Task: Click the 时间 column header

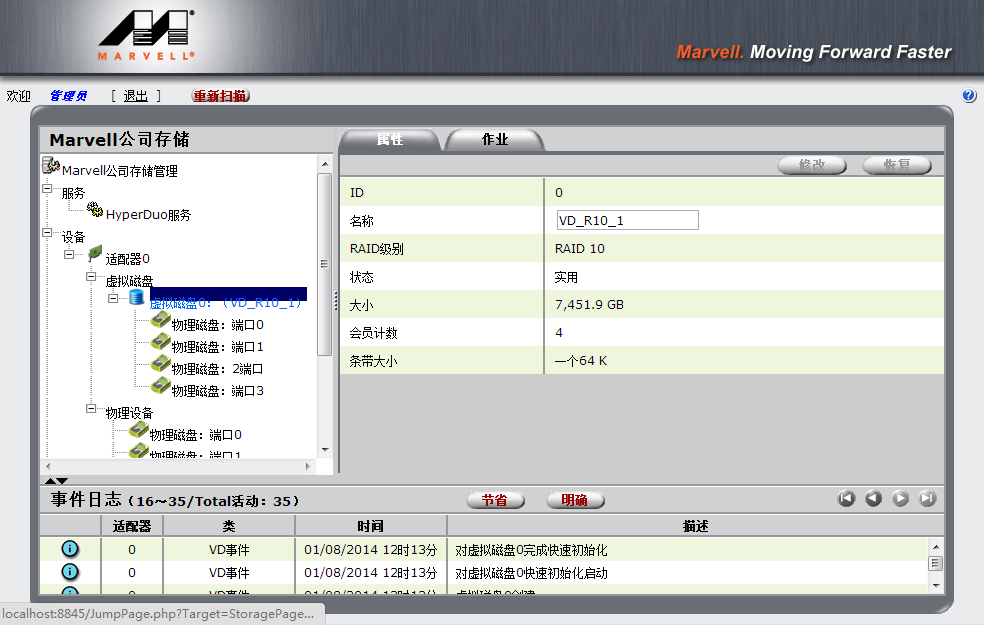Action: 370,526
